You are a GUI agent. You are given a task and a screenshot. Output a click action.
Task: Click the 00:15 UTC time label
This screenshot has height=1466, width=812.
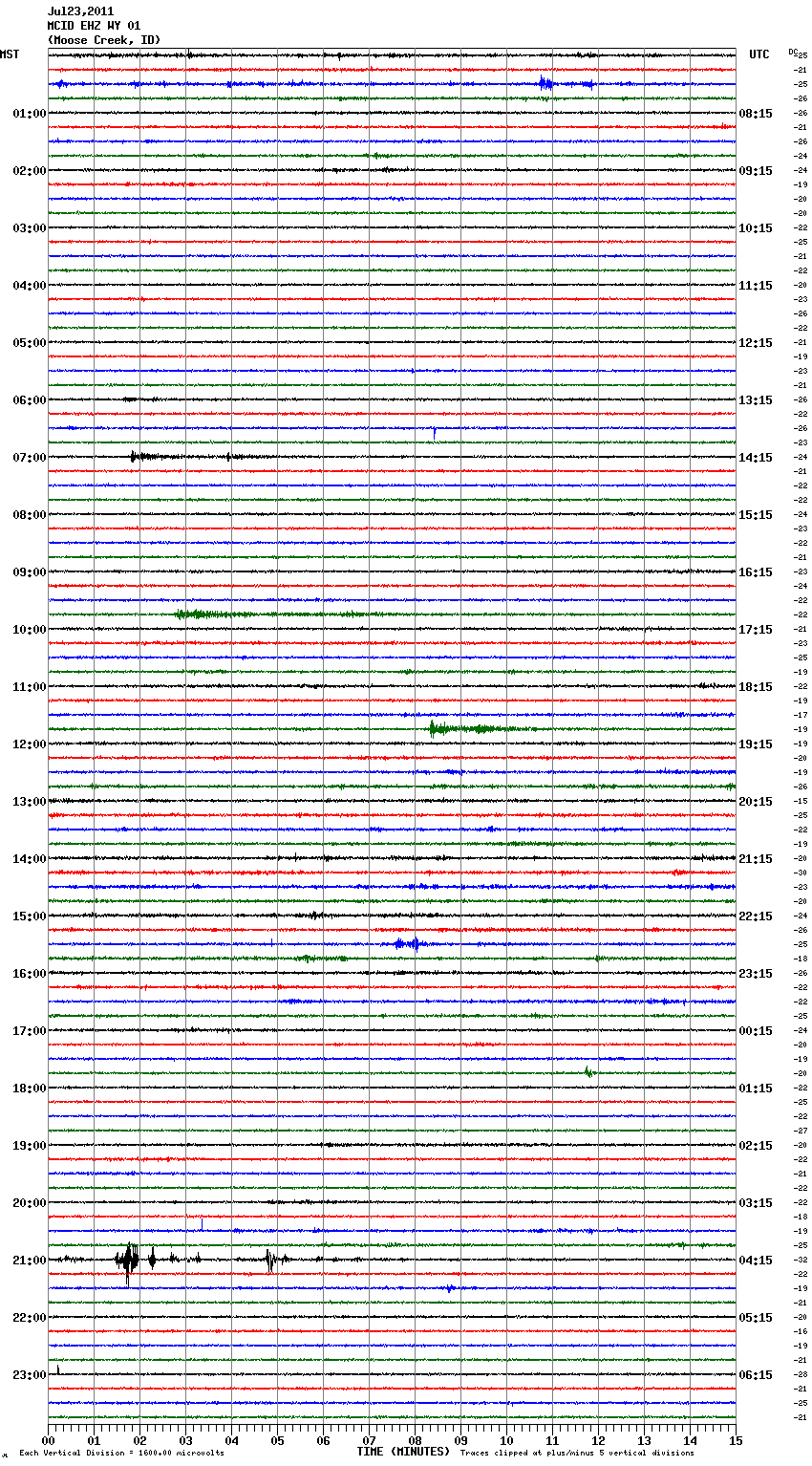tap(756, 1031)
